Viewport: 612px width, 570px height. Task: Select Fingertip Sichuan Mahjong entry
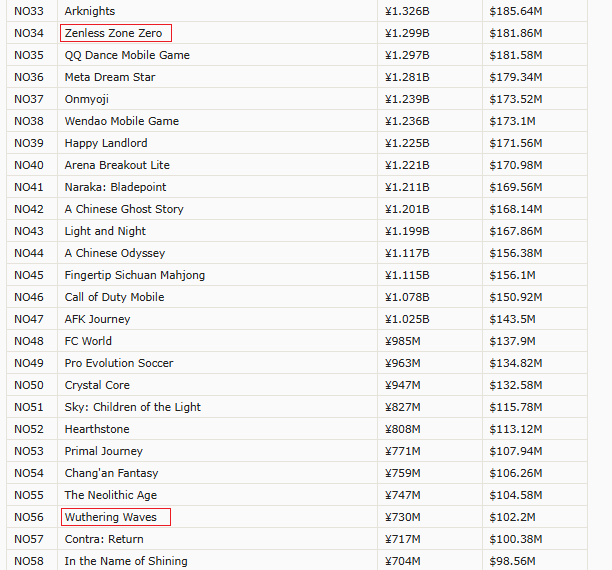pos(135,275)
